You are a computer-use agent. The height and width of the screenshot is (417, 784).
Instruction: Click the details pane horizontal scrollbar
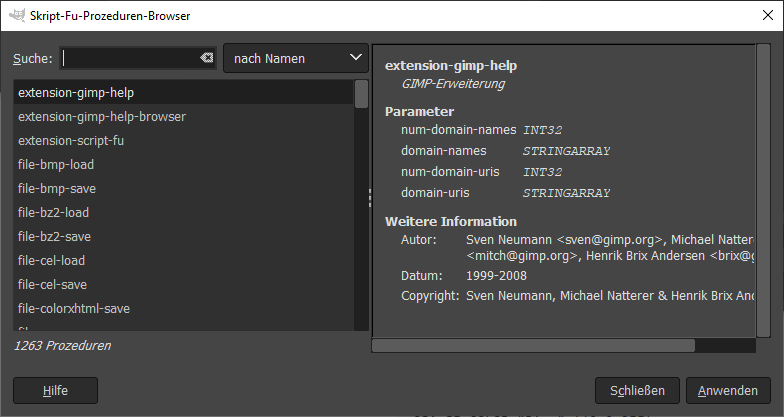[x=534, y=346]
